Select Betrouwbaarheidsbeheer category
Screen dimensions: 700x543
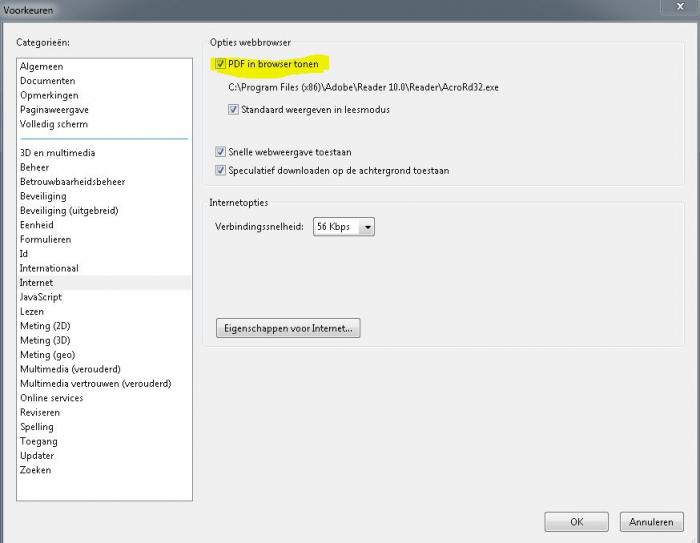pos(72,182)
